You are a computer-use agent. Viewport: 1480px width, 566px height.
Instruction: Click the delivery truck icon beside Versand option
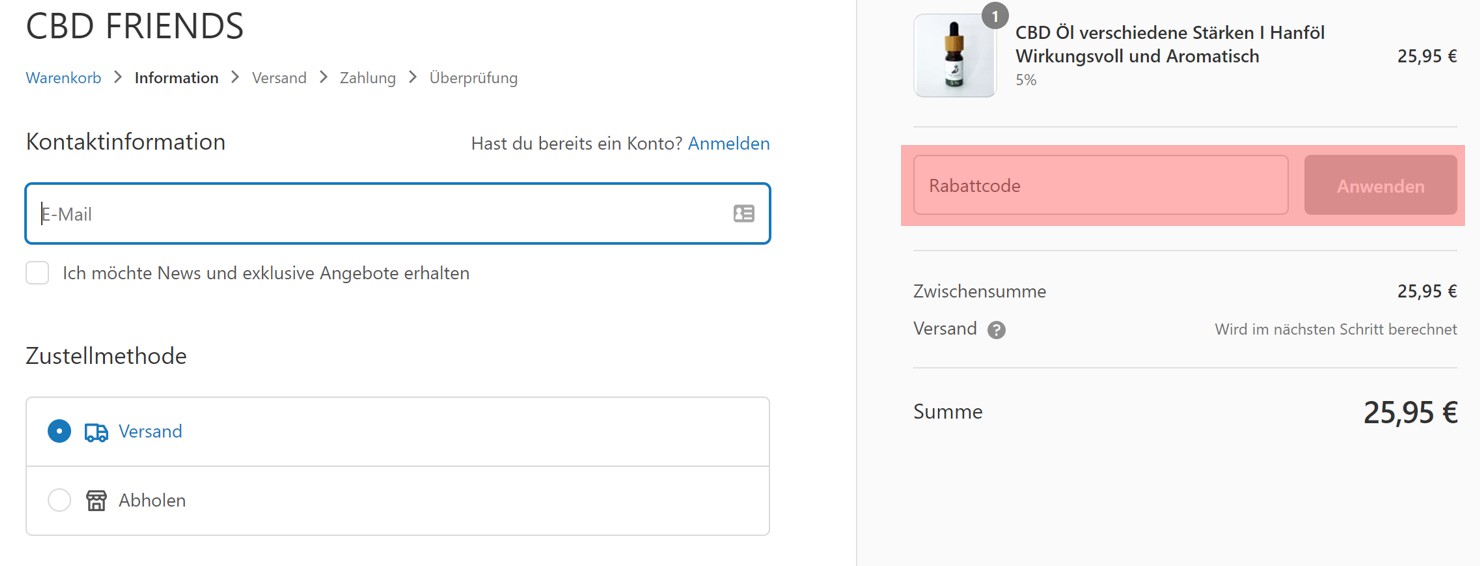(x=96, y=432)
